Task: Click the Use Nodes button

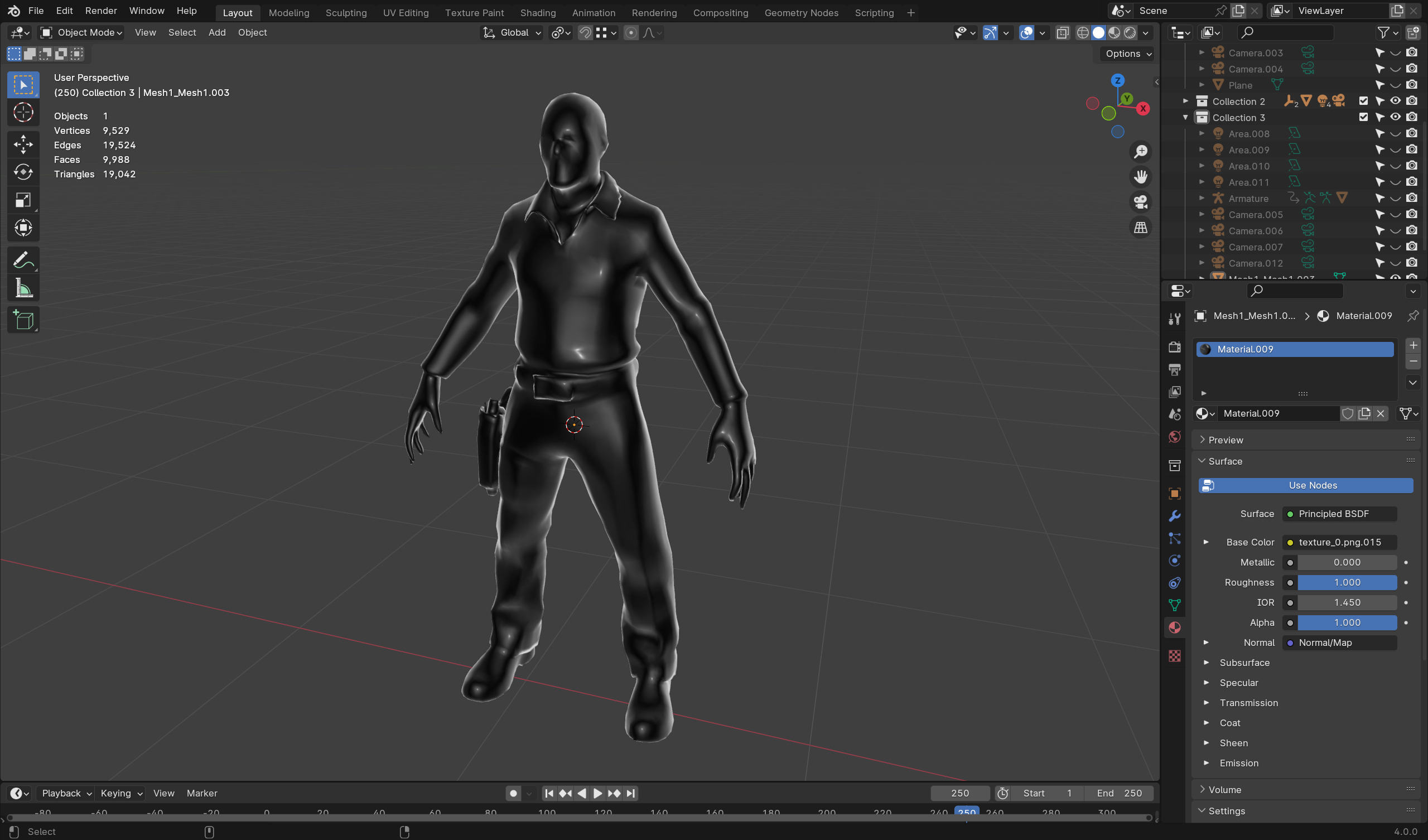Action: click(x=1306, y=485)
